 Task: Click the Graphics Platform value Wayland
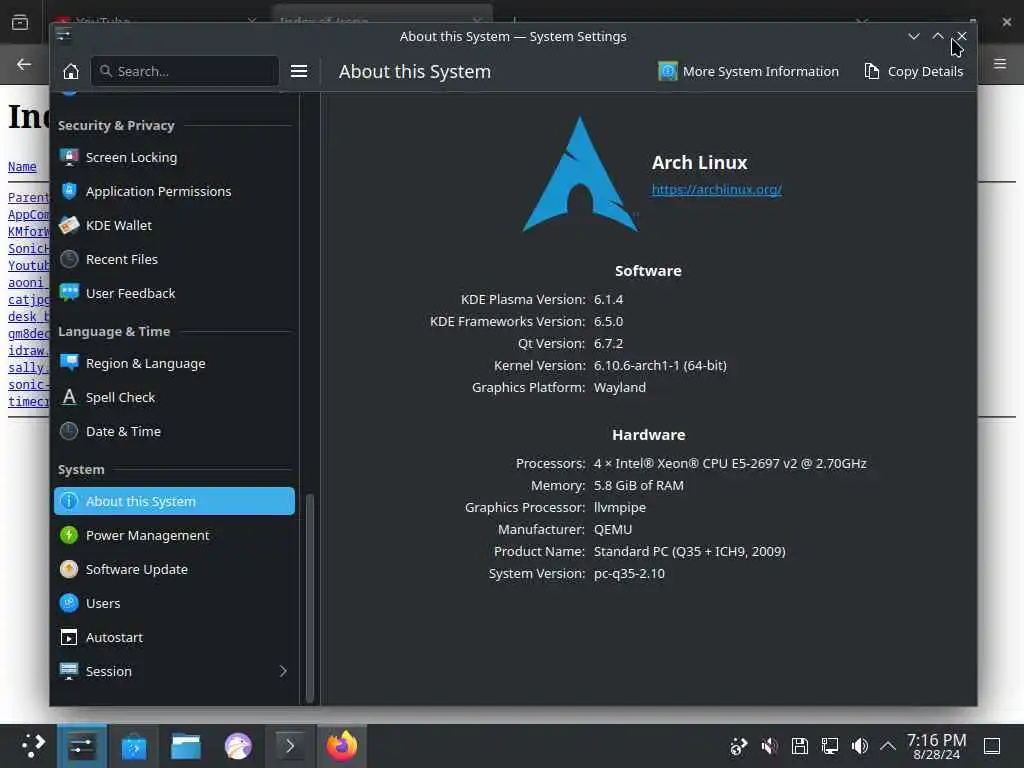click(x=619, y=387)
